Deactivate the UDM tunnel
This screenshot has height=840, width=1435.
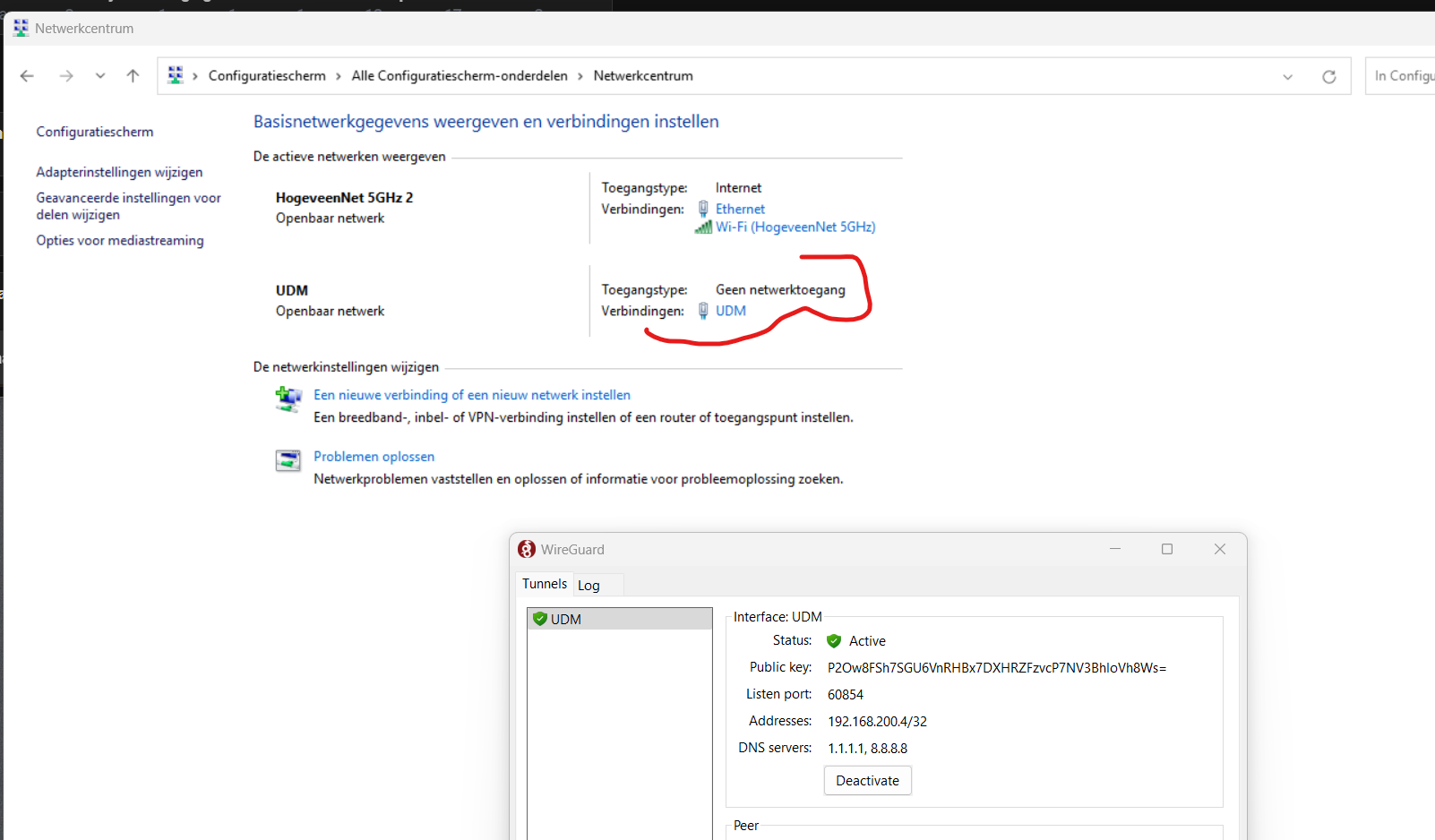tap(867, 780)
